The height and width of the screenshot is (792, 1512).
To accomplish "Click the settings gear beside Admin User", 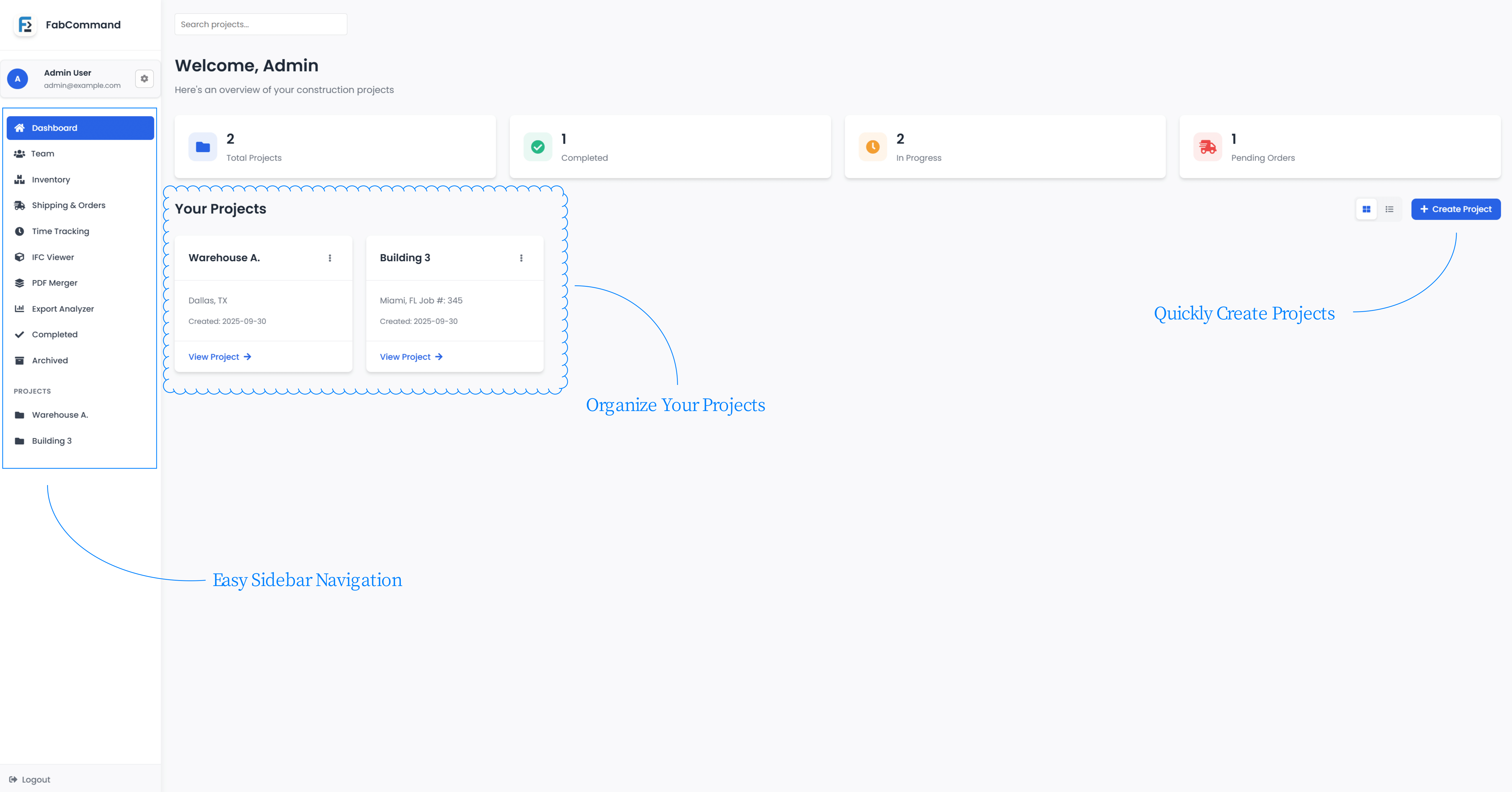I will point(144,79).
